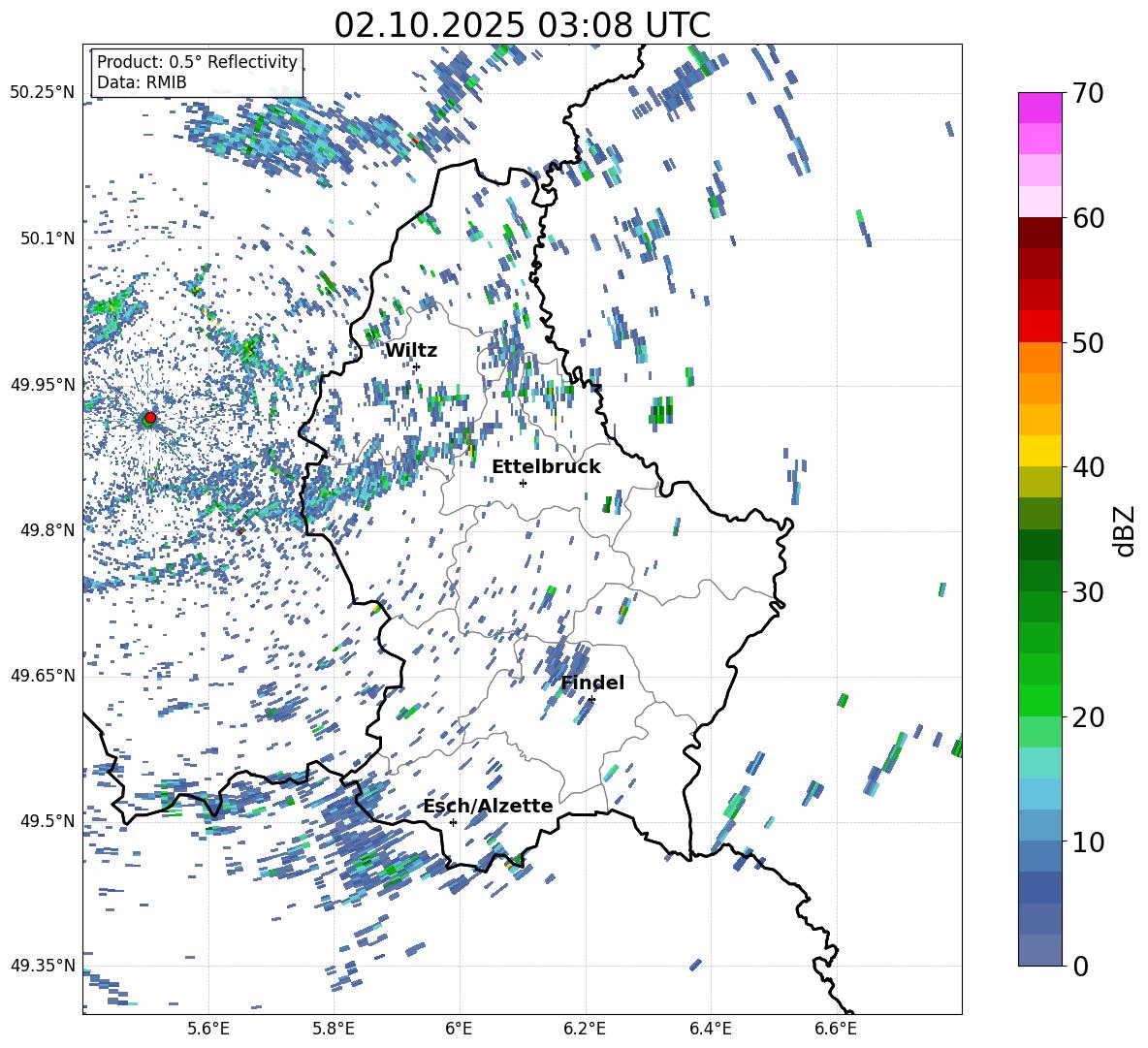Screen dimensions: 1148x1048
Task: Click the 20 tick on colorbar
Action: pos(1088,716)
